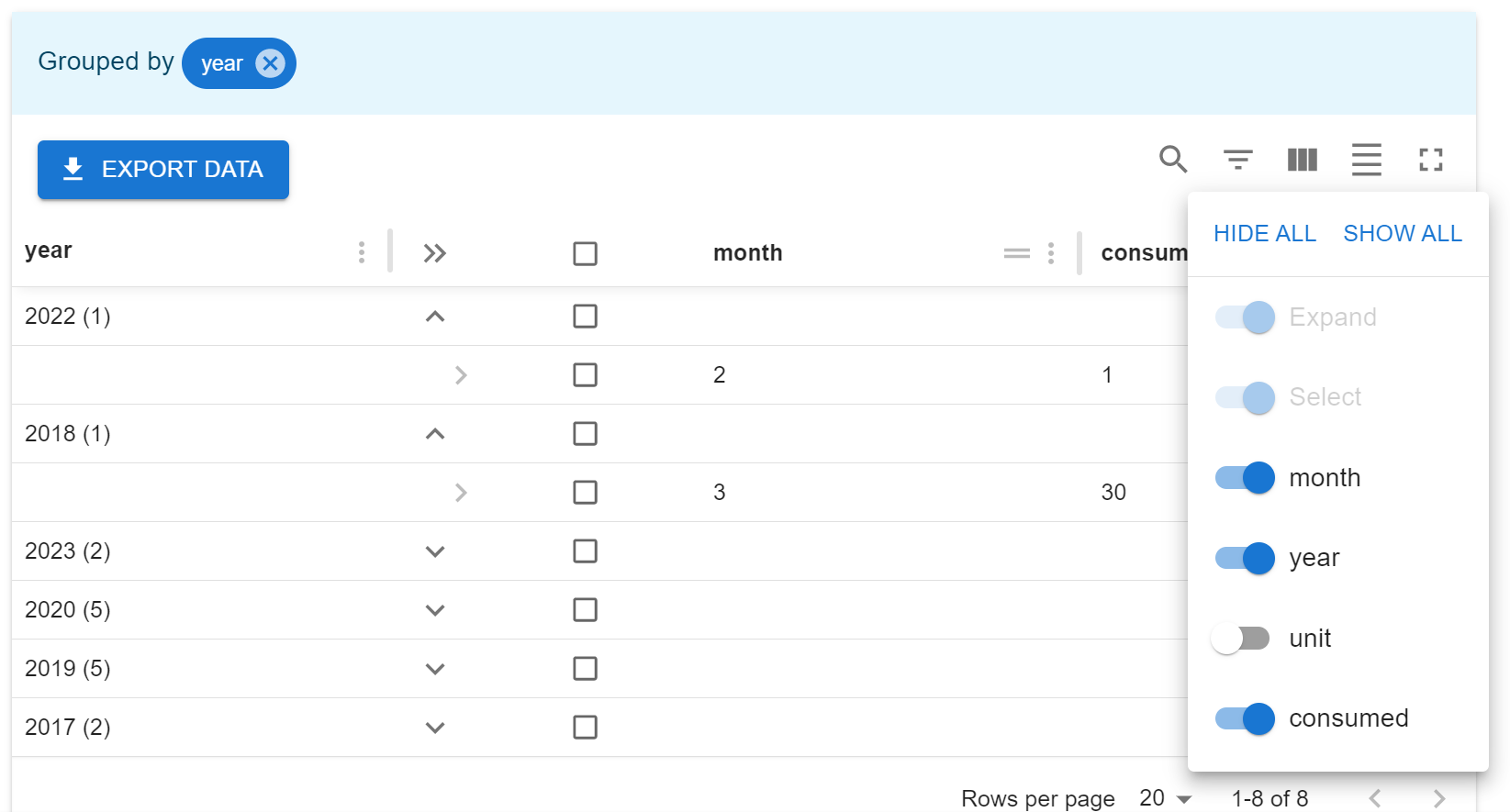
Task: Click Show All columns
Action: click(x=1403, y=234)
